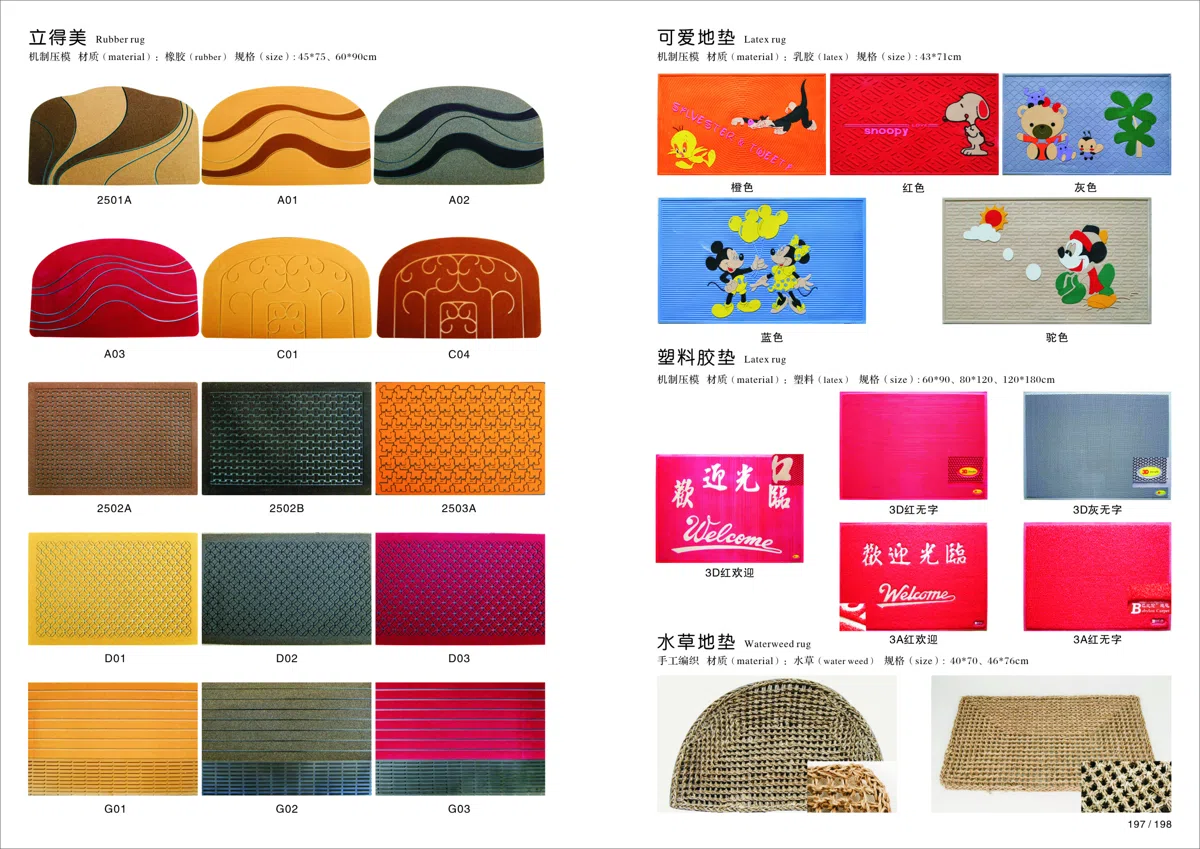Select the rectangular waterweed rug photo
Image resolution: width=1200 pixels, height=849 pixels.
[1051, 744]
